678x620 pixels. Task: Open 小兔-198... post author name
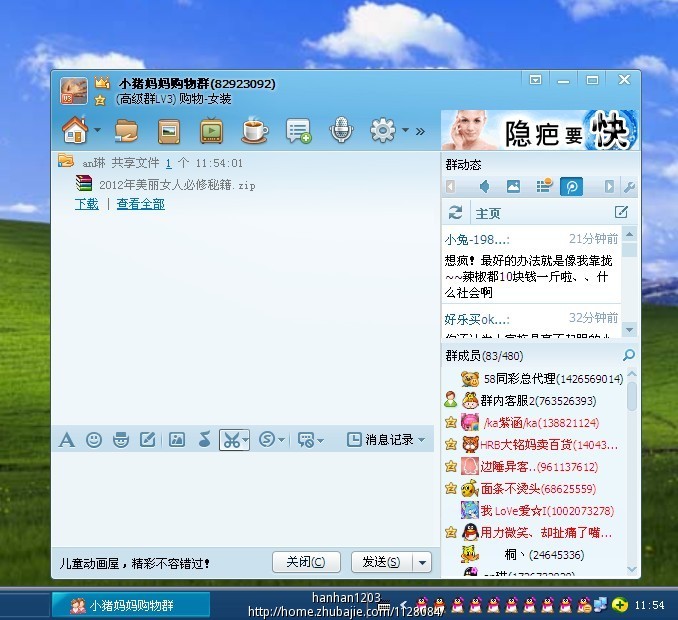pos(477,240)
